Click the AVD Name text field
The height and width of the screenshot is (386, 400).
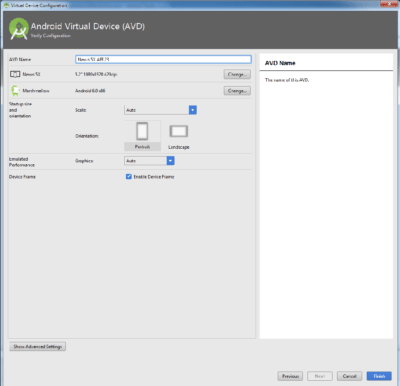click(x=163, y=59)
